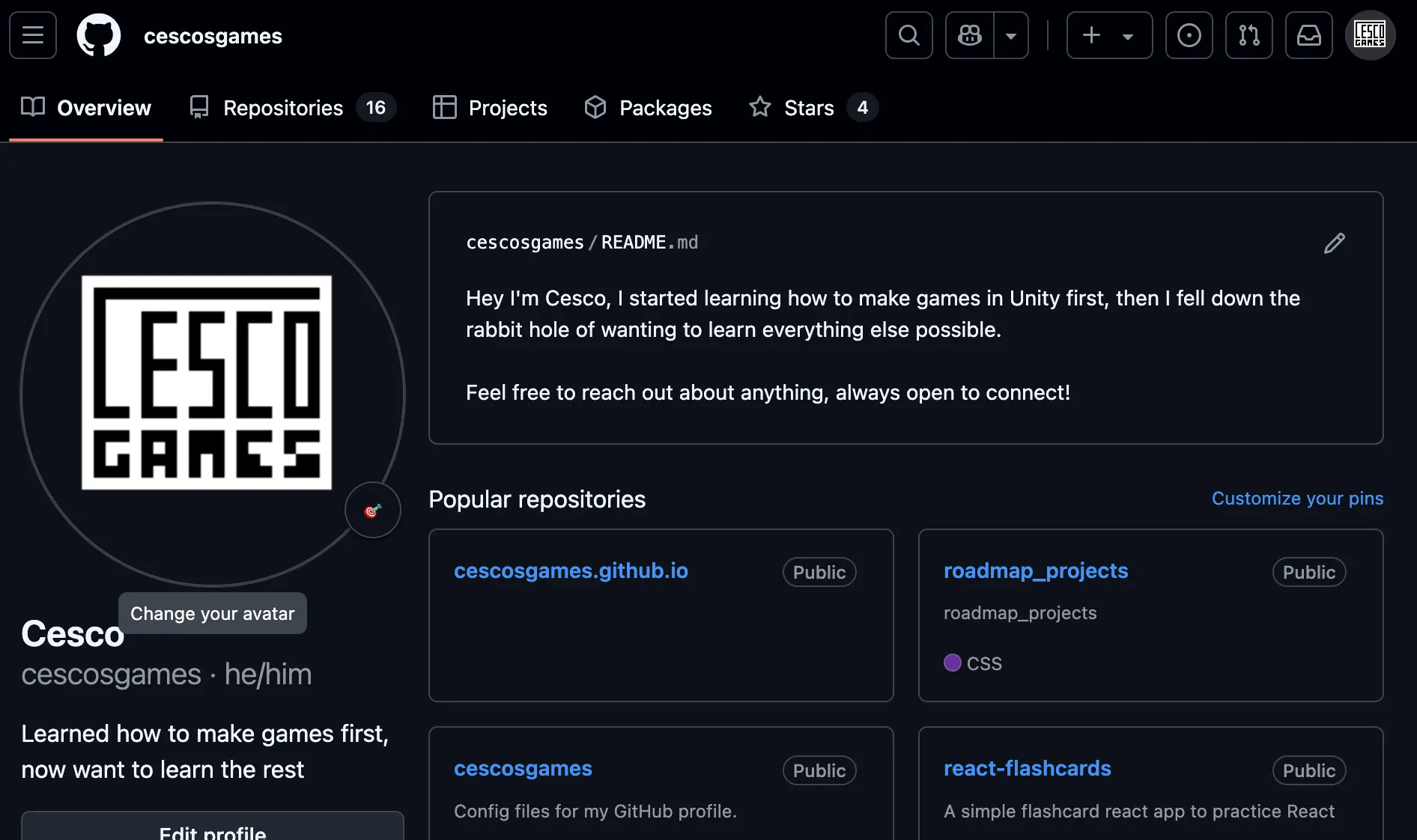Screen dimensions: 1417x840
Task: Open the react-flashcards repository
Action: click(x=1028, y=769)
